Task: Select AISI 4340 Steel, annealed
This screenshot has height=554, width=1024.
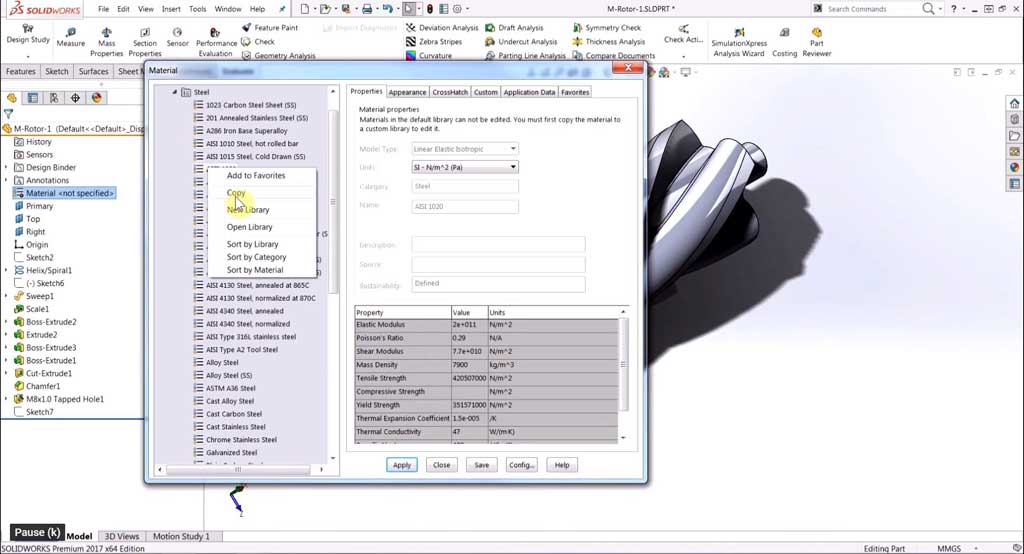Action: pyautogui.click(x=244, y=311)
